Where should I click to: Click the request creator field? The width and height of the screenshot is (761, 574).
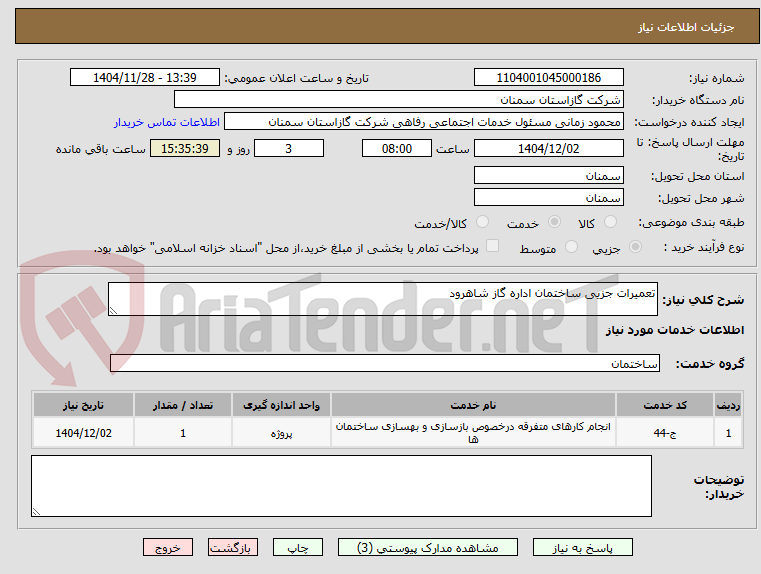click(x=424, y=122)
